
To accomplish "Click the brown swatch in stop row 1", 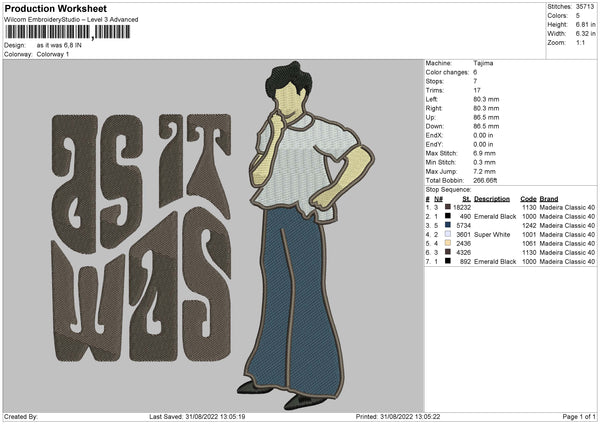I will click(x=448, y=207).
